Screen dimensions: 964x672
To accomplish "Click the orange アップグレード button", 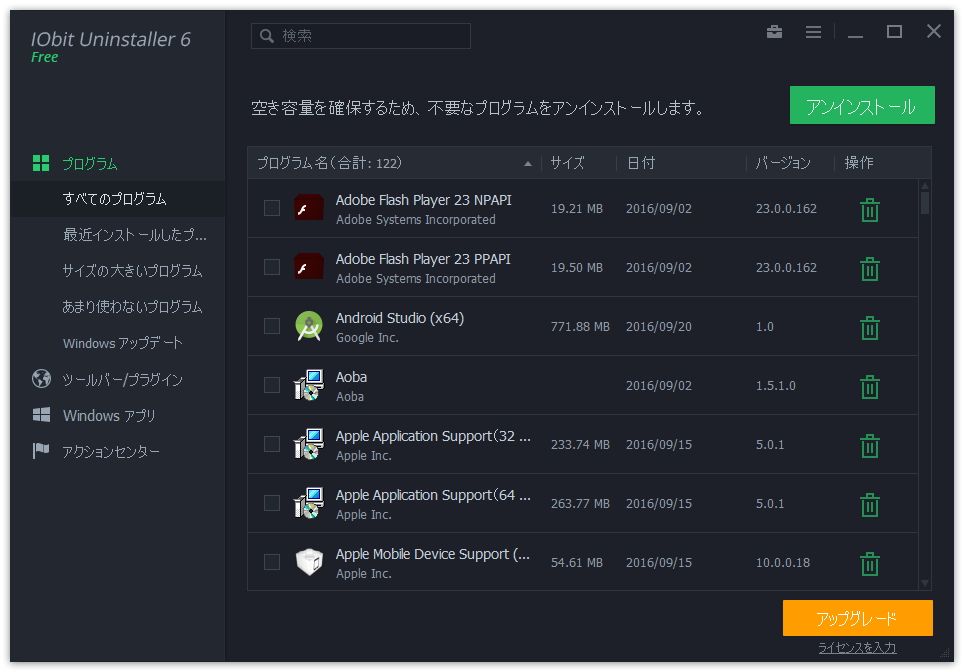I will click(x=857, y=618).
